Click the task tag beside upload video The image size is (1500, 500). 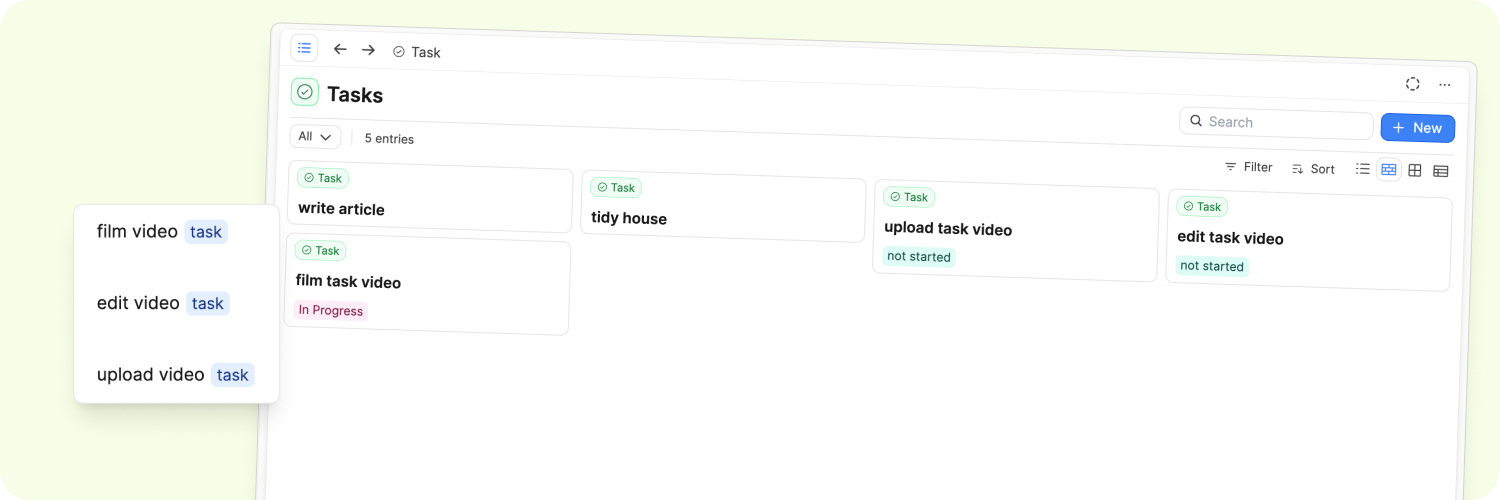[x=233, y=375]
